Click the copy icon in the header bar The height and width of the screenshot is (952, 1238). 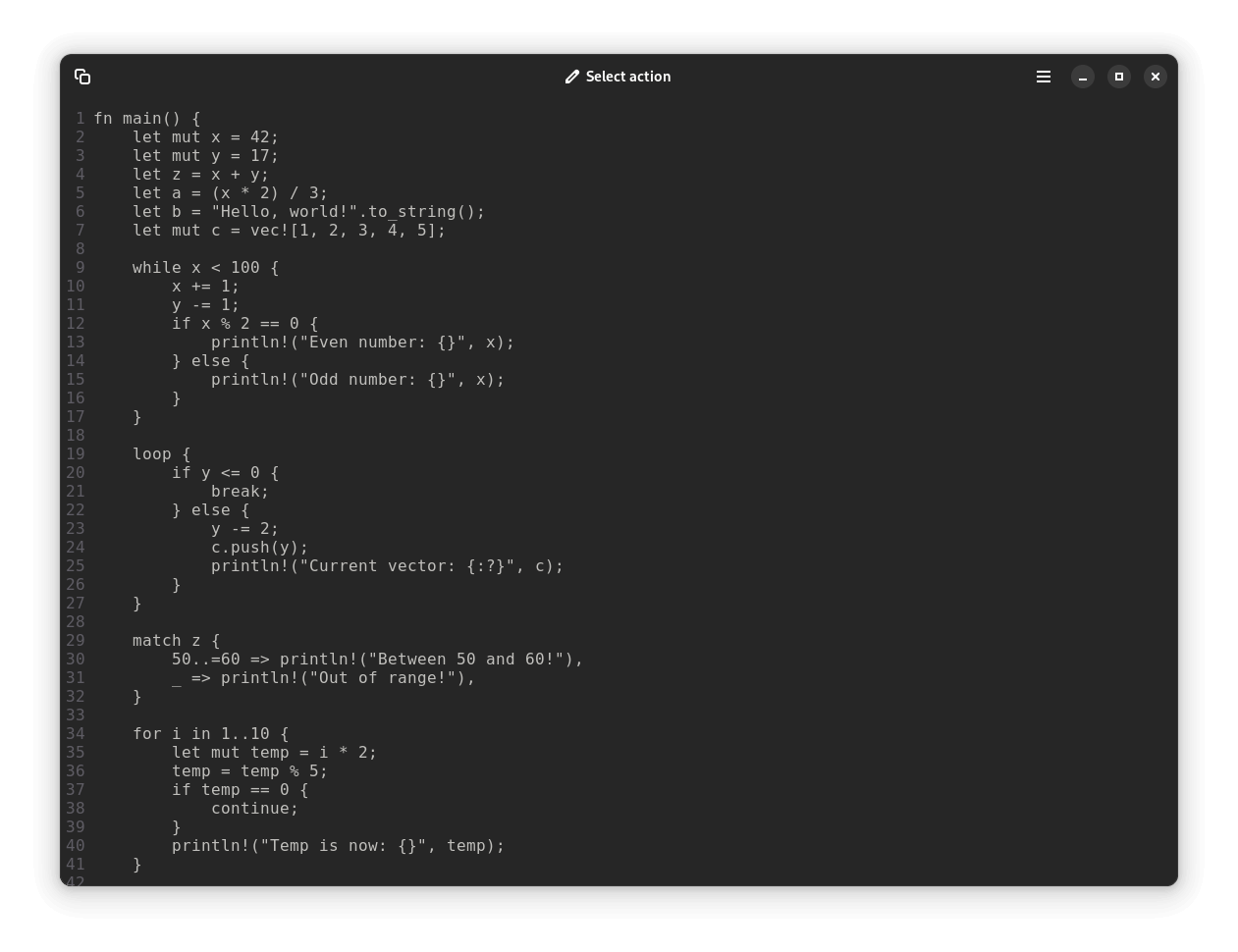[82, 77]
